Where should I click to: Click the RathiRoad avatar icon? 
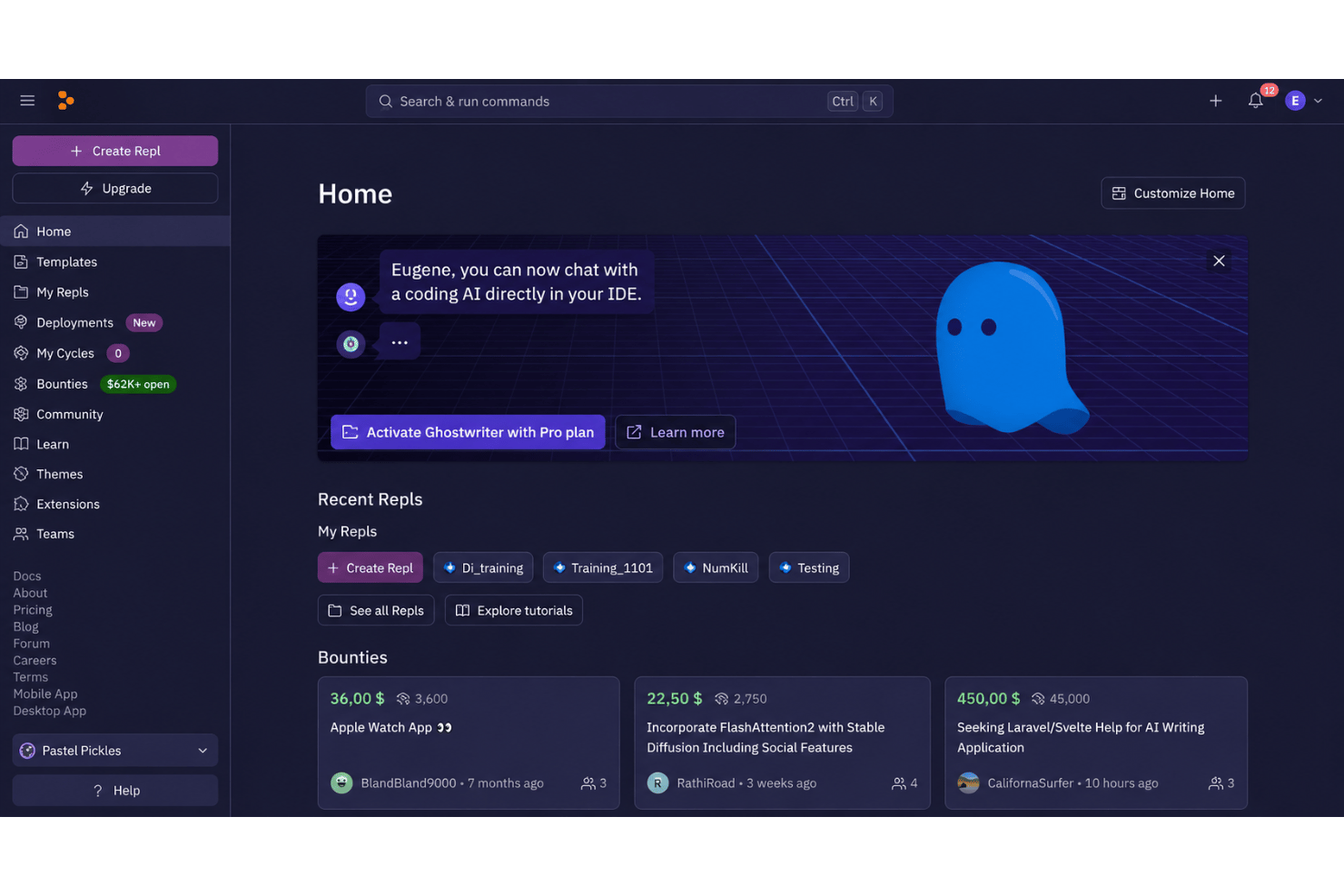pyautogui.click(x=657, y=783)
